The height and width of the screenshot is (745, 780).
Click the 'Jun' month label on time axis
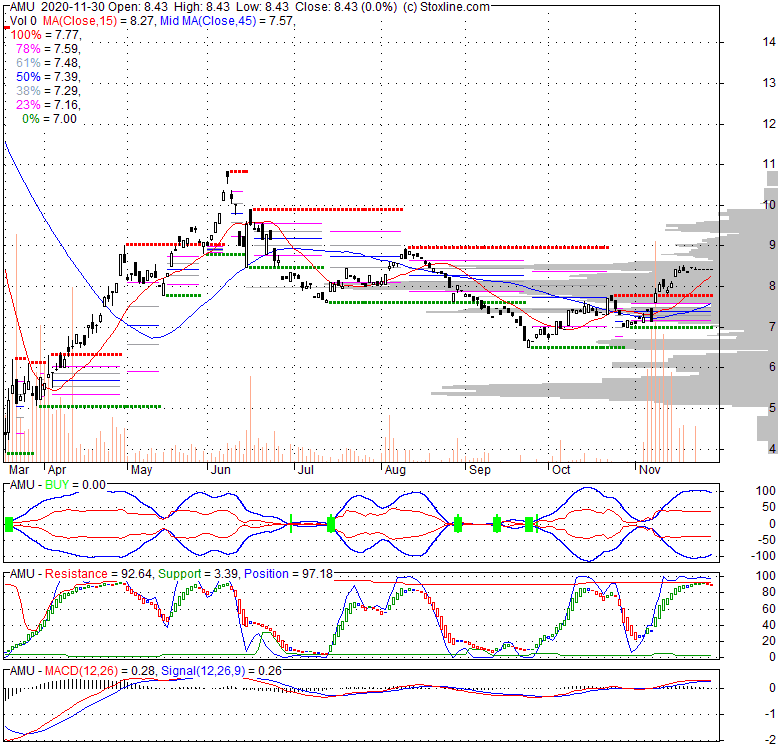[220, 470]
